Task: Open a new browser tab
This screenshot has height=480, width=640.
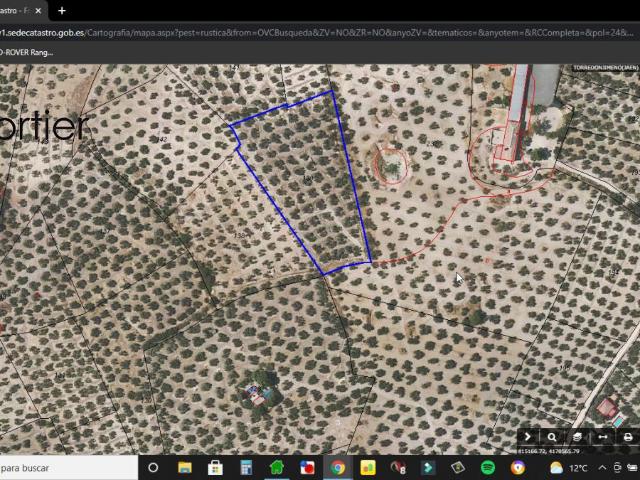Action: [x=62, y=11]
